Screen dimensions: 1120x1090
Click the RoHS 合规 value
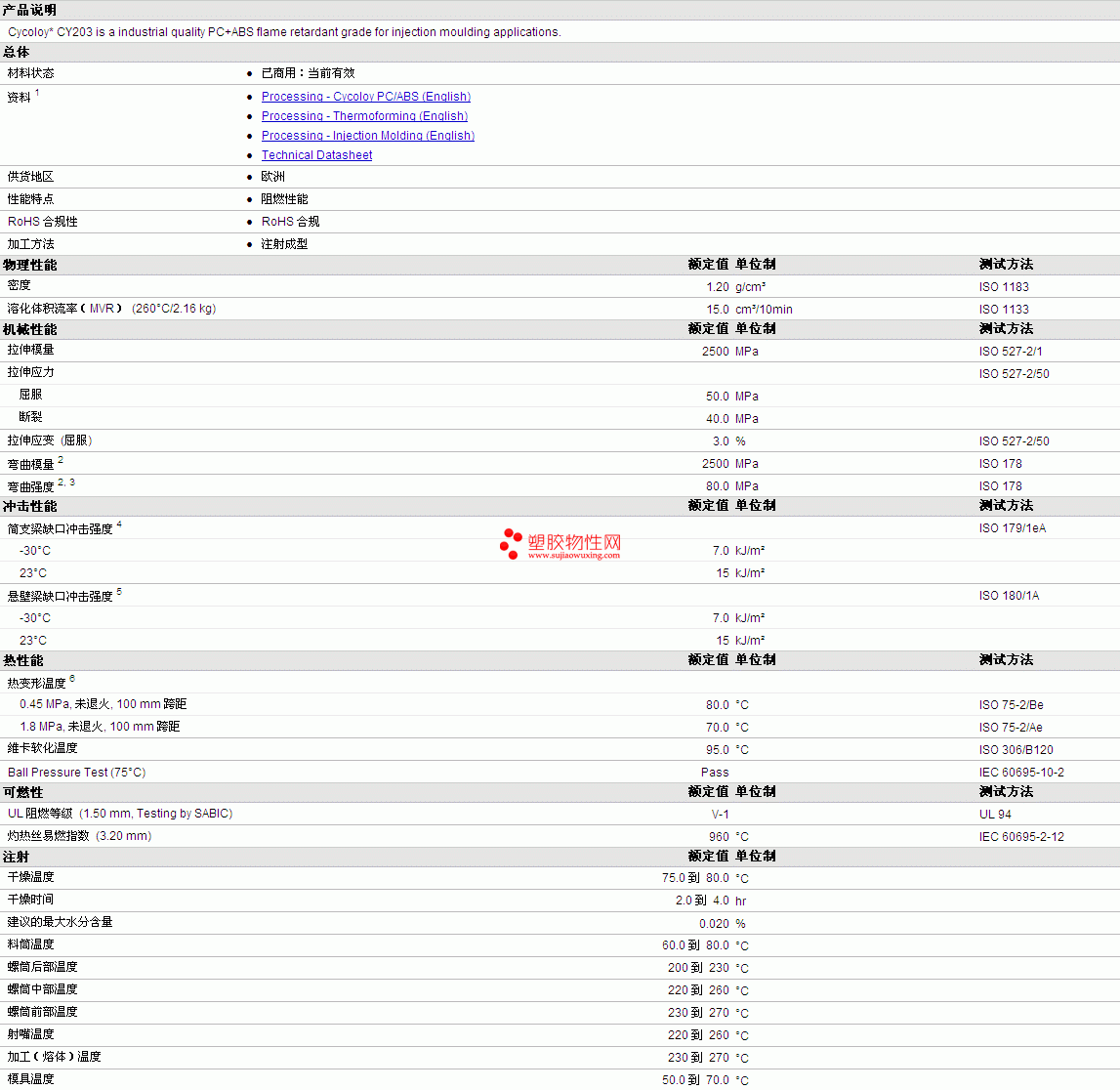click(x=290, y=222)
